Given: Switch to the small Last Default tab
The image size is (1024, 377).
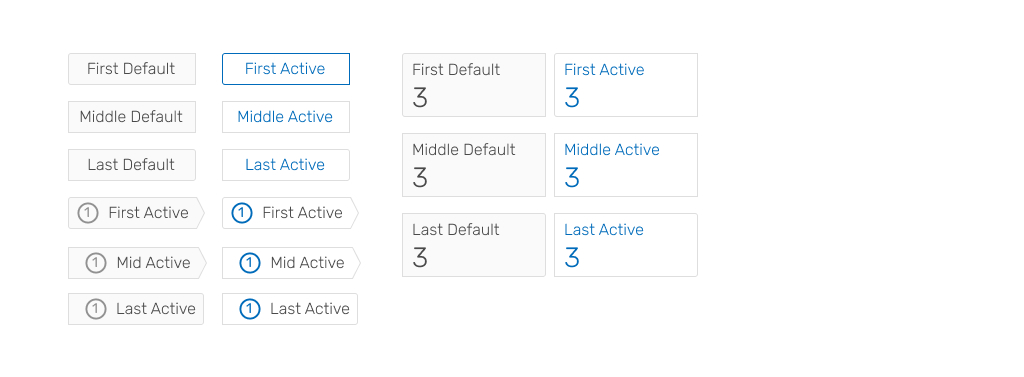Looking at the screenshot, I should tap(132, 165).
